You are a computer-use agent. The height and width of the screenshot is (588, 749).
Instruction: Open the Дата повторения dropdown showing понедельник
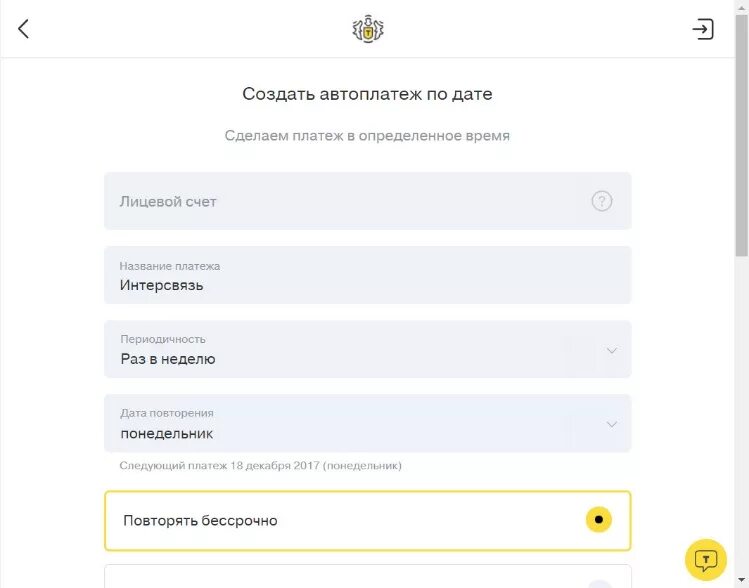(x=340, y=424)
